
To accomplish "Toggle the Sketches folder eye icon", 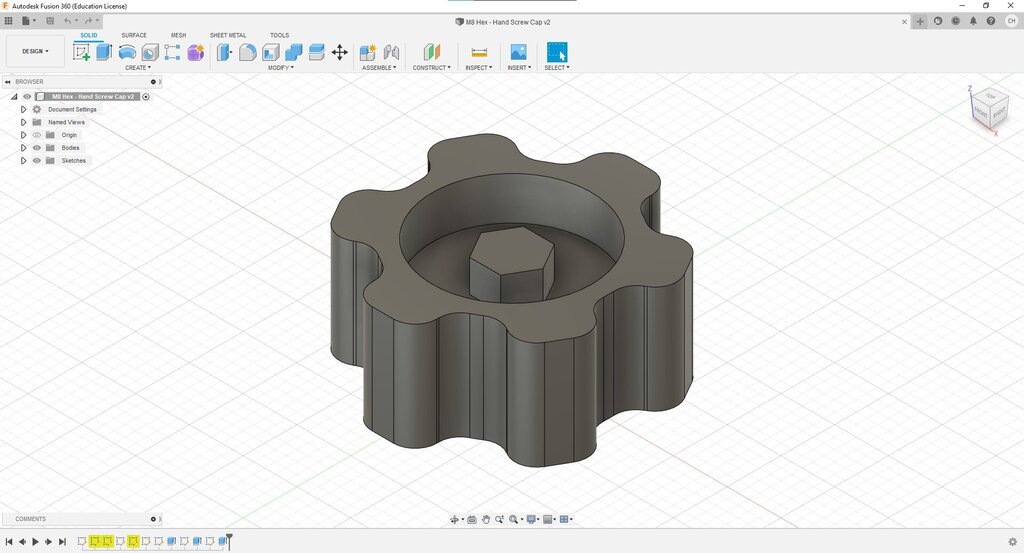I will point(37,161).
